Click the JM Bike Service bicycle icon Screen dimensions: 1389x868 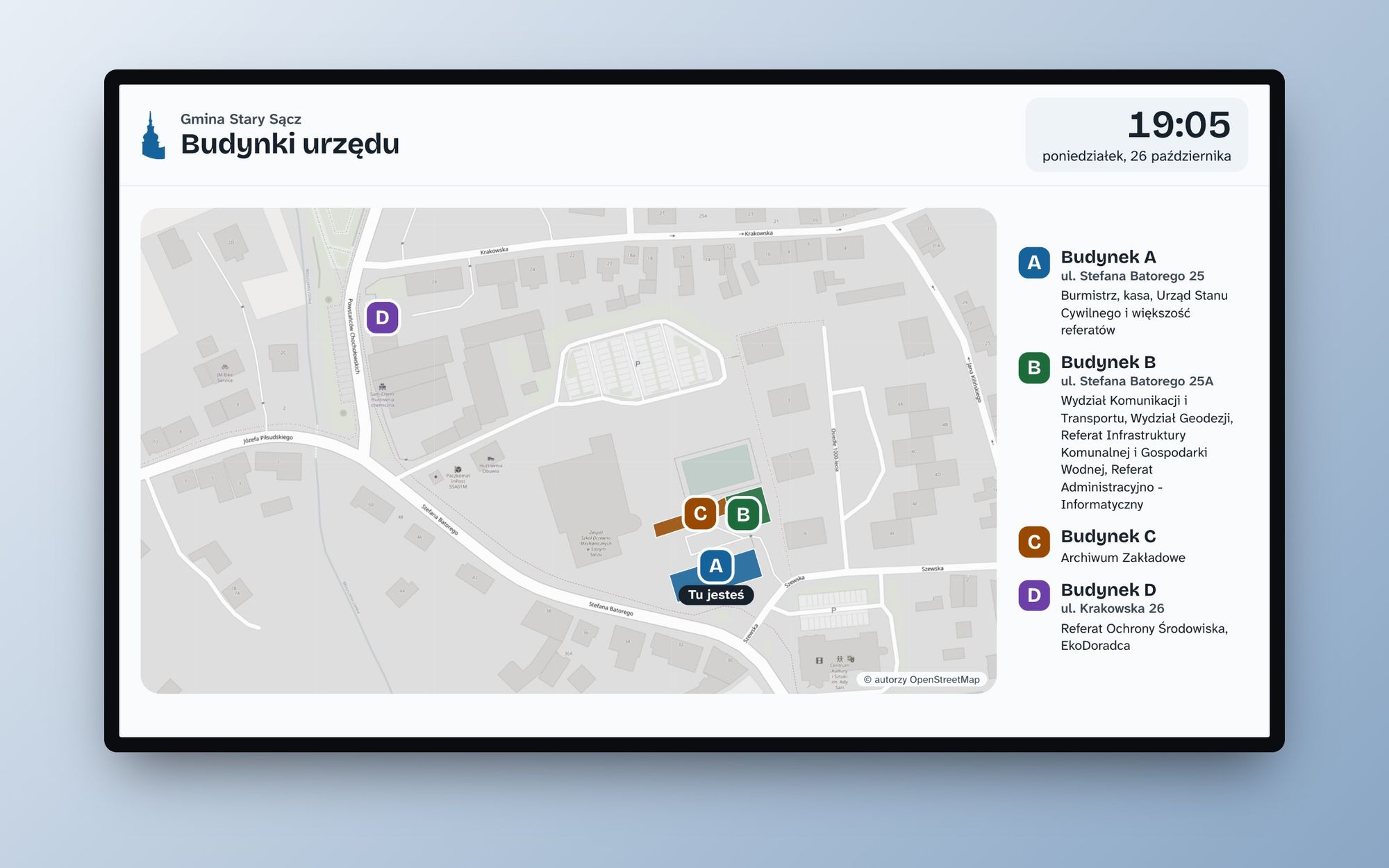tap(225, 367)
